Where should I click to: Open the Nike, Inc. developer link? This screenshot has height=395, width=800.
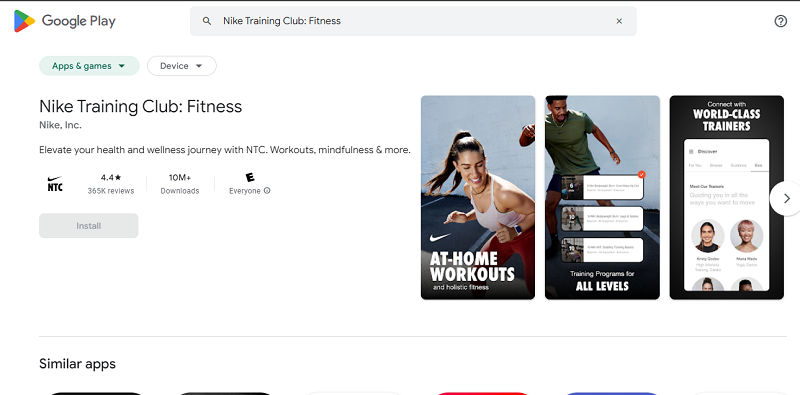point(60,125)
